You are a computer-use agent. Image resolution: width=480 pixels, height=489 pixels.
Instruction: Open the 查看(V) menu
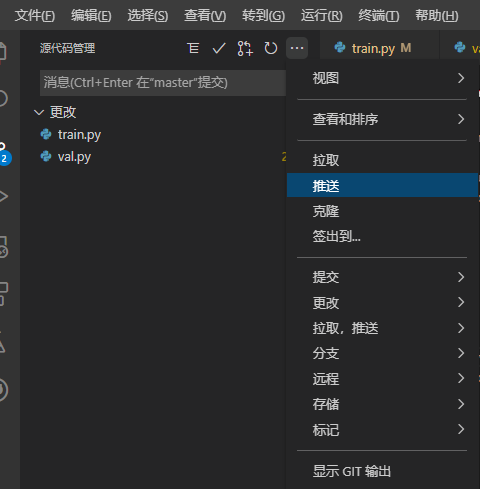(205, 15)
